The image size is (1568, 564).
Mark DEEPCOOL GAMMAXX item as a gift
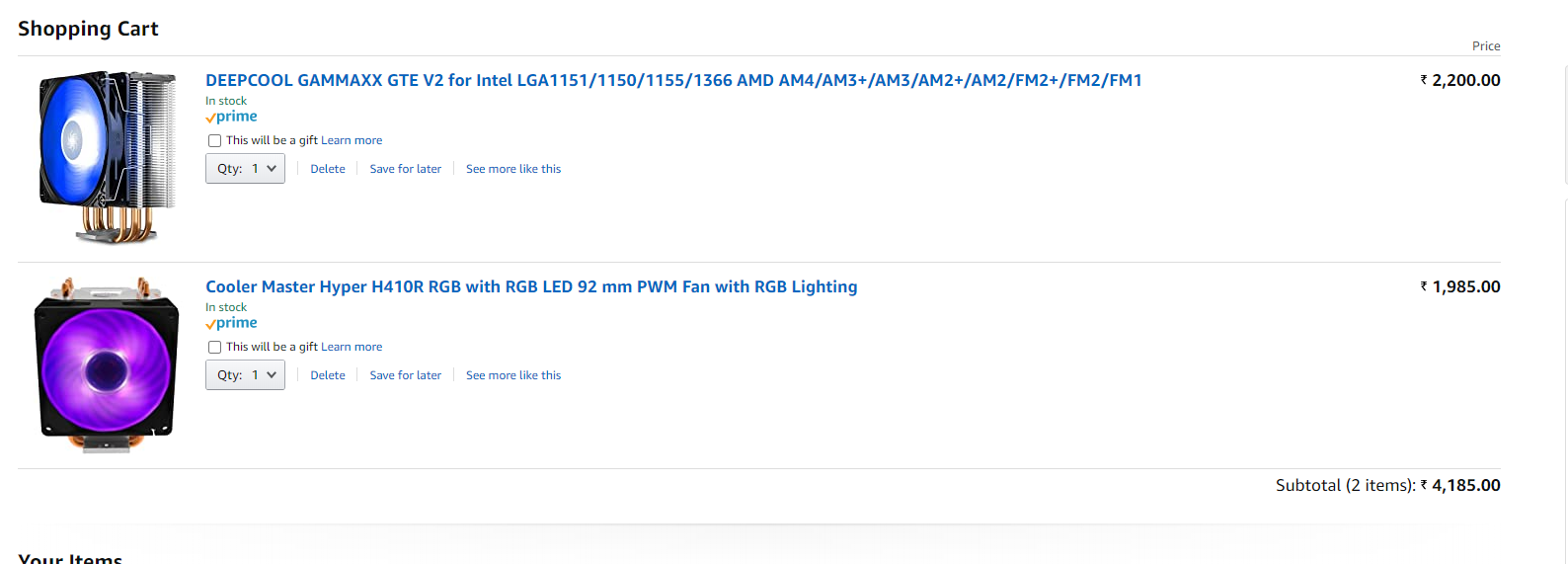coord(214,140)
